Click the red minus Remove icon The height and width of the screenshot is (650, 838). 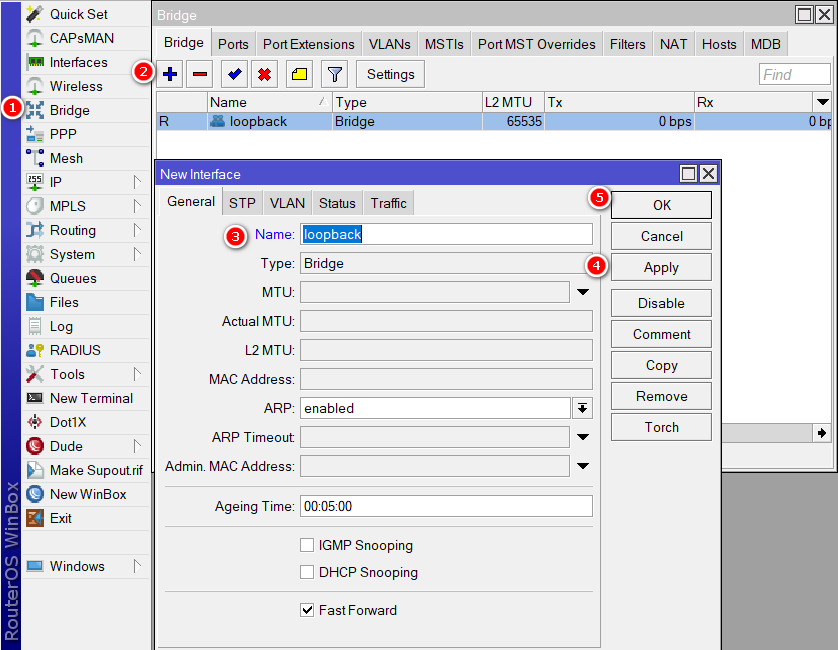tap(200, 74)
